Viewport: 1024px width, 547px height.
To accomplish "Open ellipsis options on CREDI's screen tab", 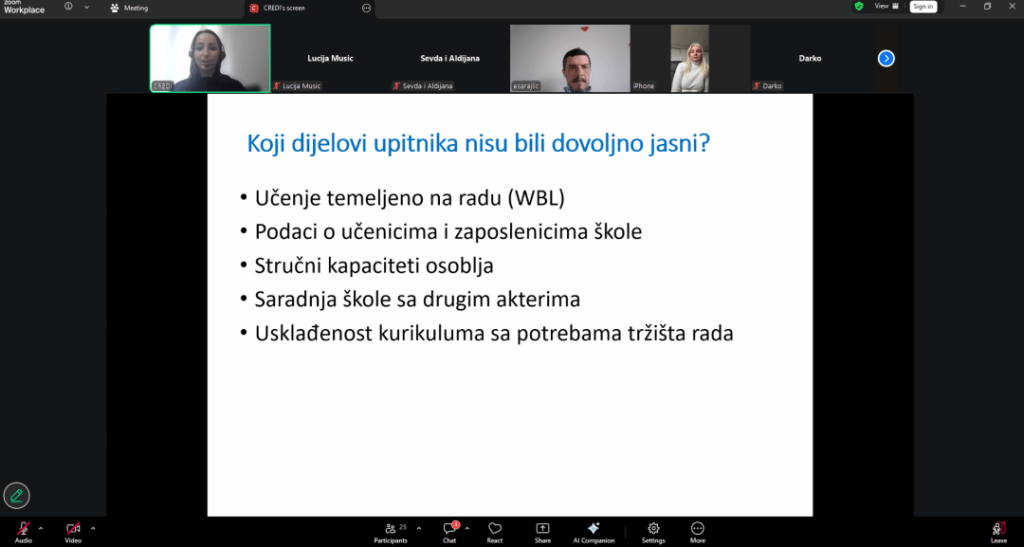I will click(366, 8).
